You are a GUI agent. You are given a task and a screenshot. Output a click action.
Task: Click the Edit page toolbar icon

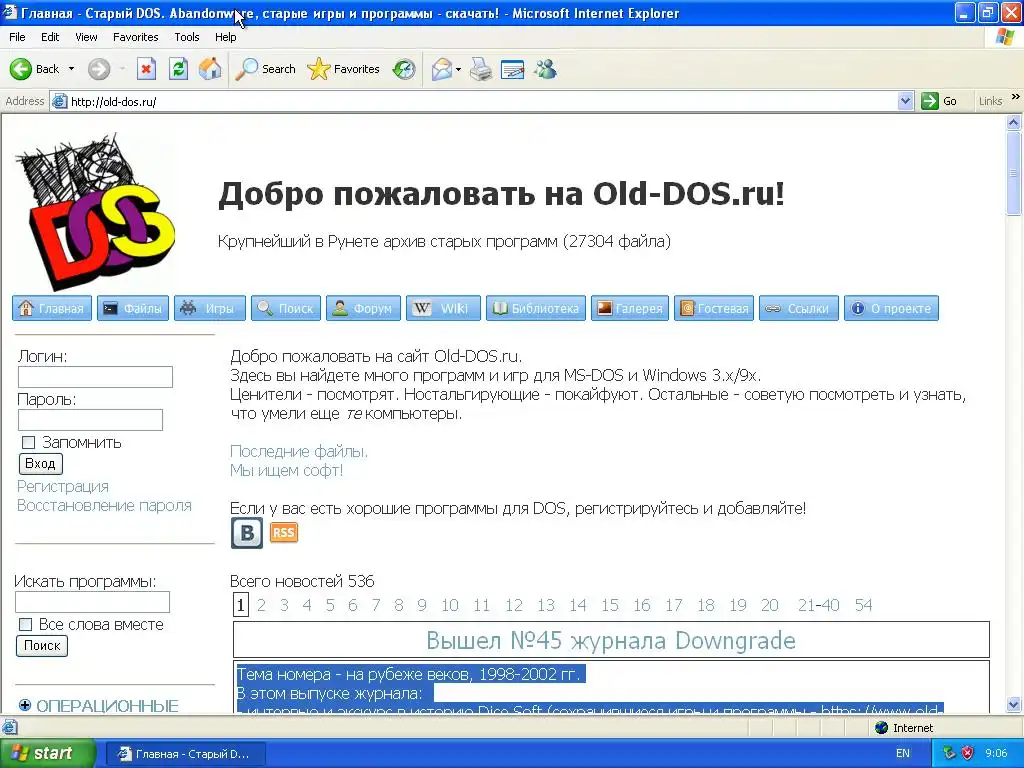(513, 69)
